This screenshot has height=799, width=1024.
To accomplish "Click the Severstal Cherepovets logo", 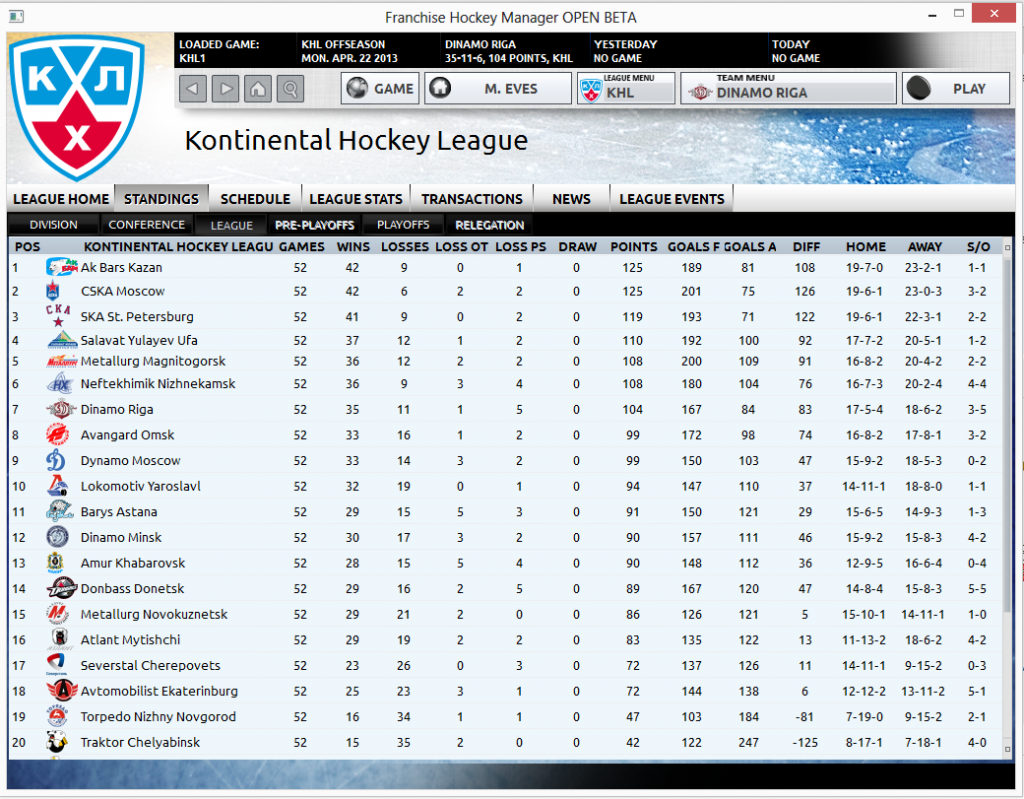I will point(56,664).
